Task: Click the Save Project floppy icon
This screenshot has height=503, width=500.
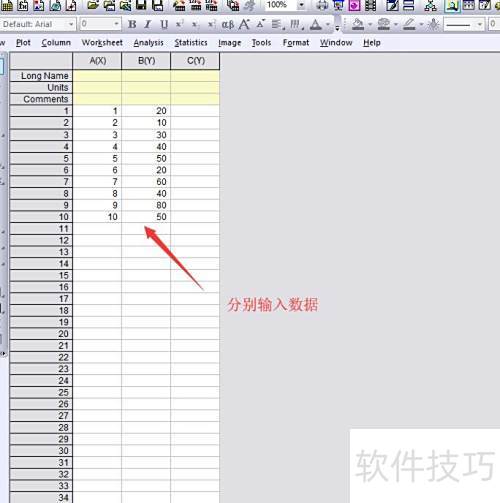Action: 141,5
